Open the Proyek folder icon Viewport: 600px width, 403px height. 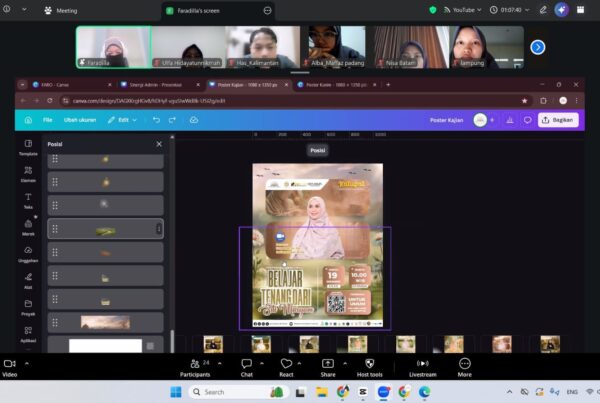tap(28, 305)
